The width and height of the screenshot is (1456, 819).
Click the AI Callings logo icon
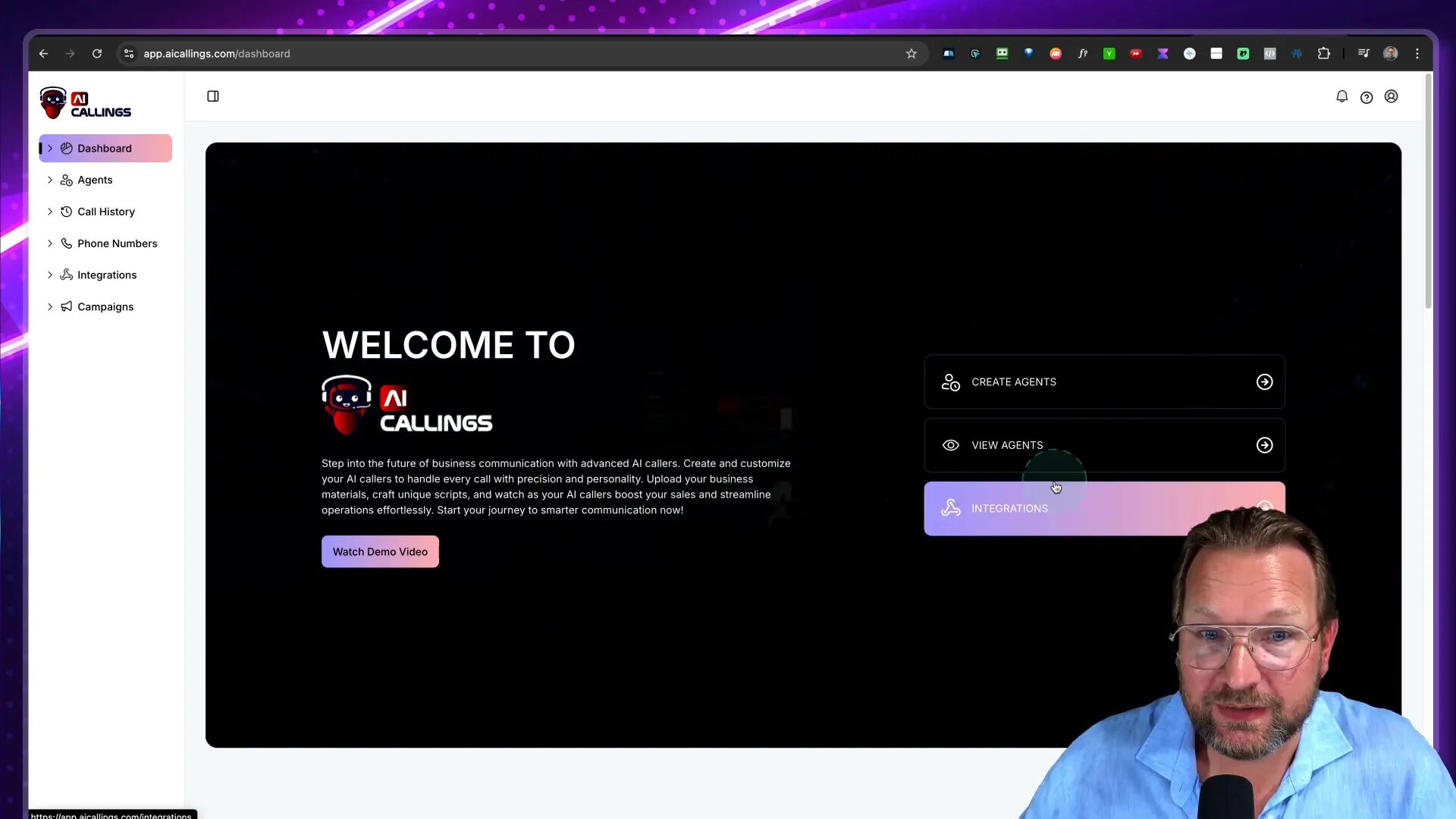point(52,103)
